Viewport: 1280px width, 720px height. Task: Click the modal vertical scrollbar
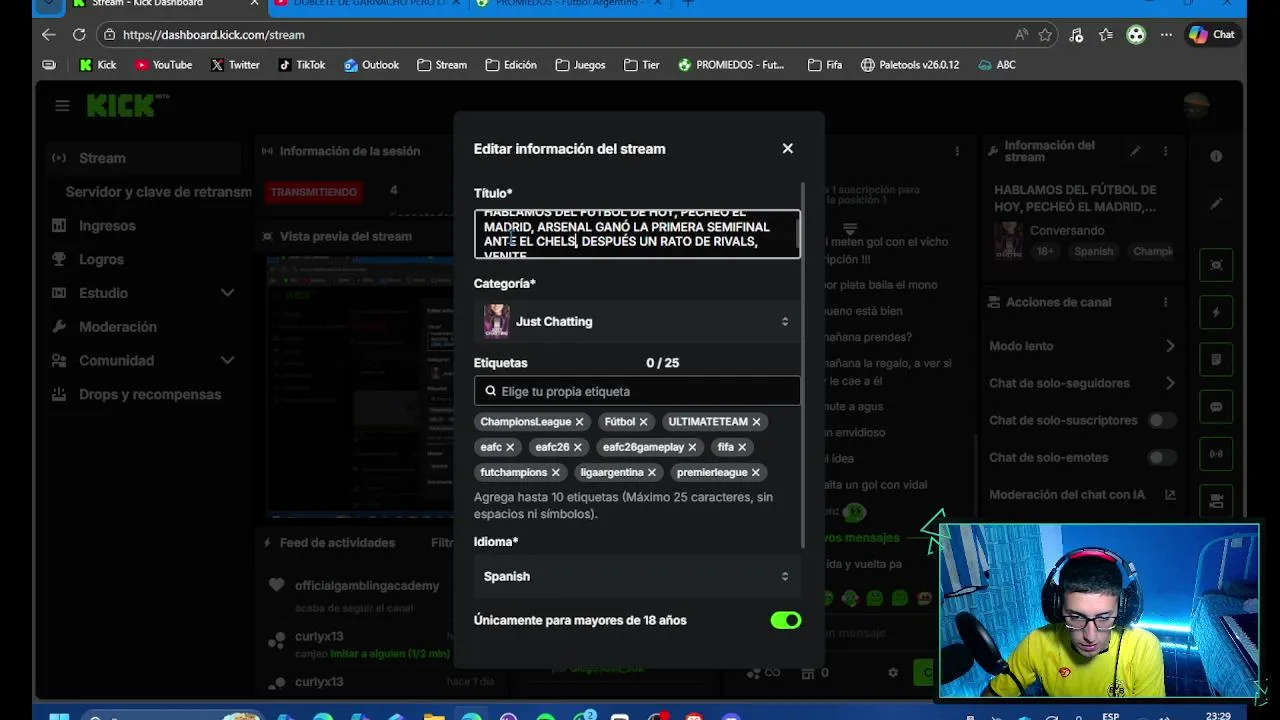(x=803, y=365)
